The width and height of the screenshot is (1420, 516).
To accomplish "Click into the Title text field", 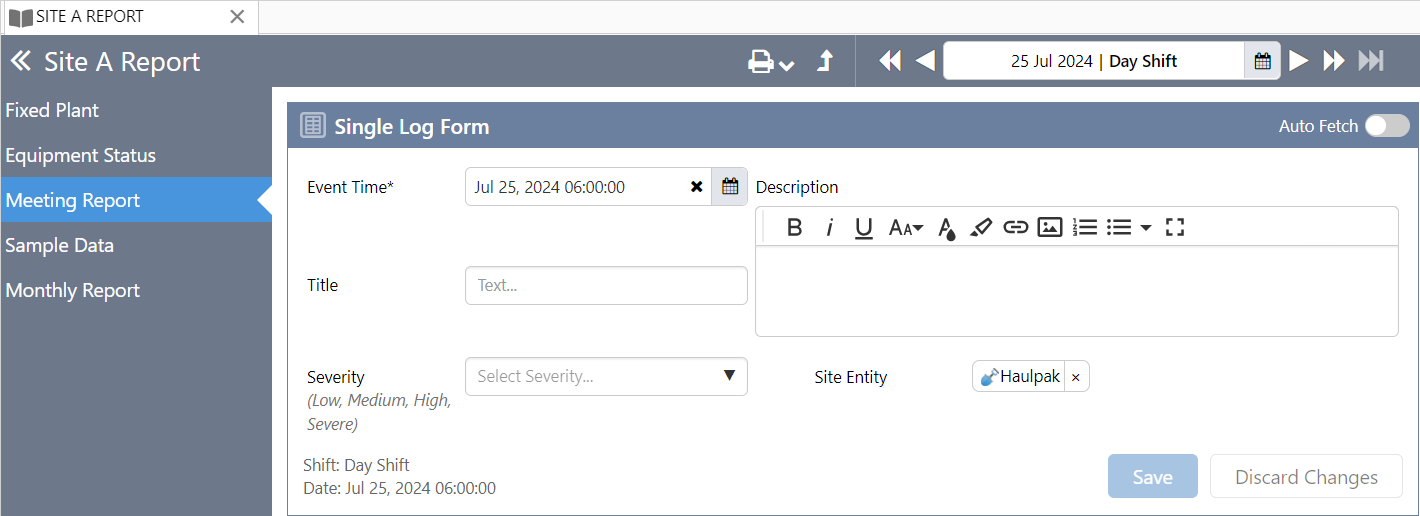I will [606, 285].
